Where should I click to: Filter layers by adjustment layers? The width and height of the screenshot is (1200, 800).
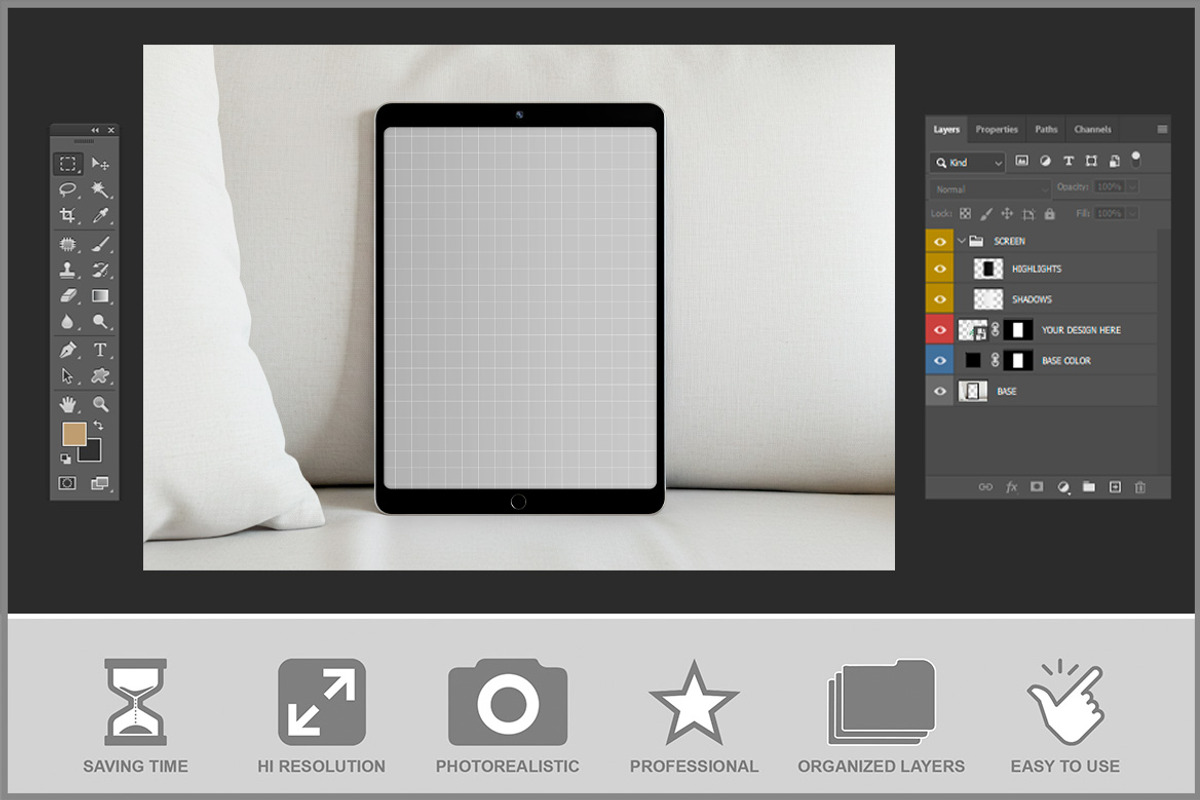pyautogui.click(x=1045, y=160)
